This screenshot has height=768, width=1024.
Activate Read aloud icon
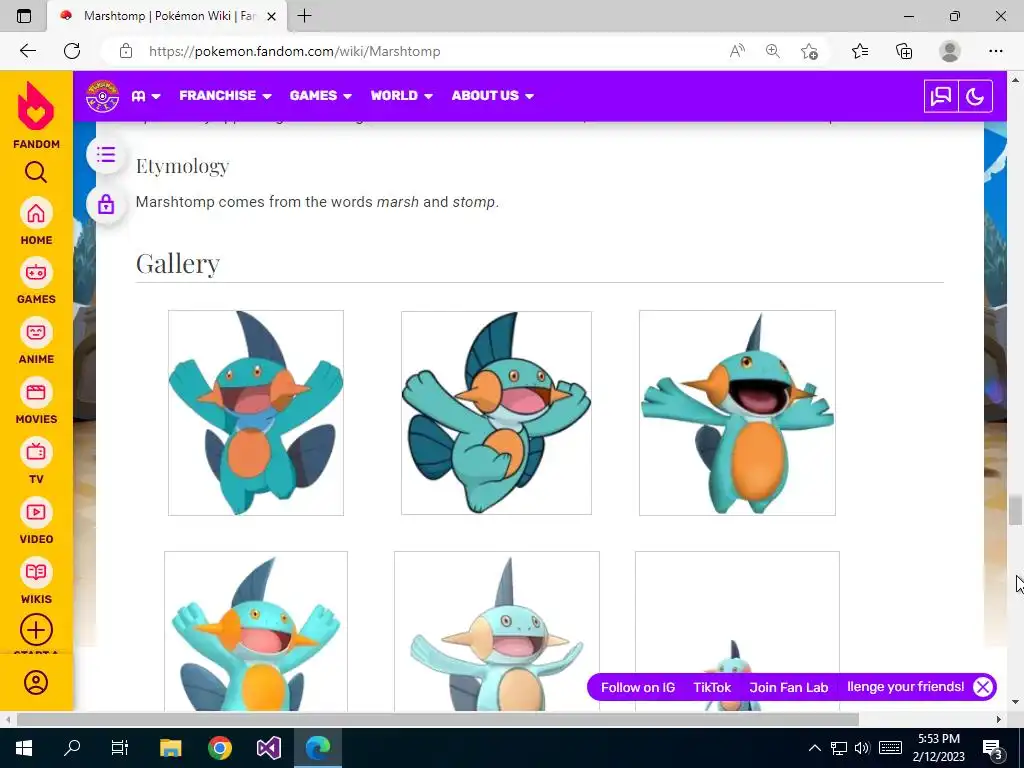click(737, 51)
